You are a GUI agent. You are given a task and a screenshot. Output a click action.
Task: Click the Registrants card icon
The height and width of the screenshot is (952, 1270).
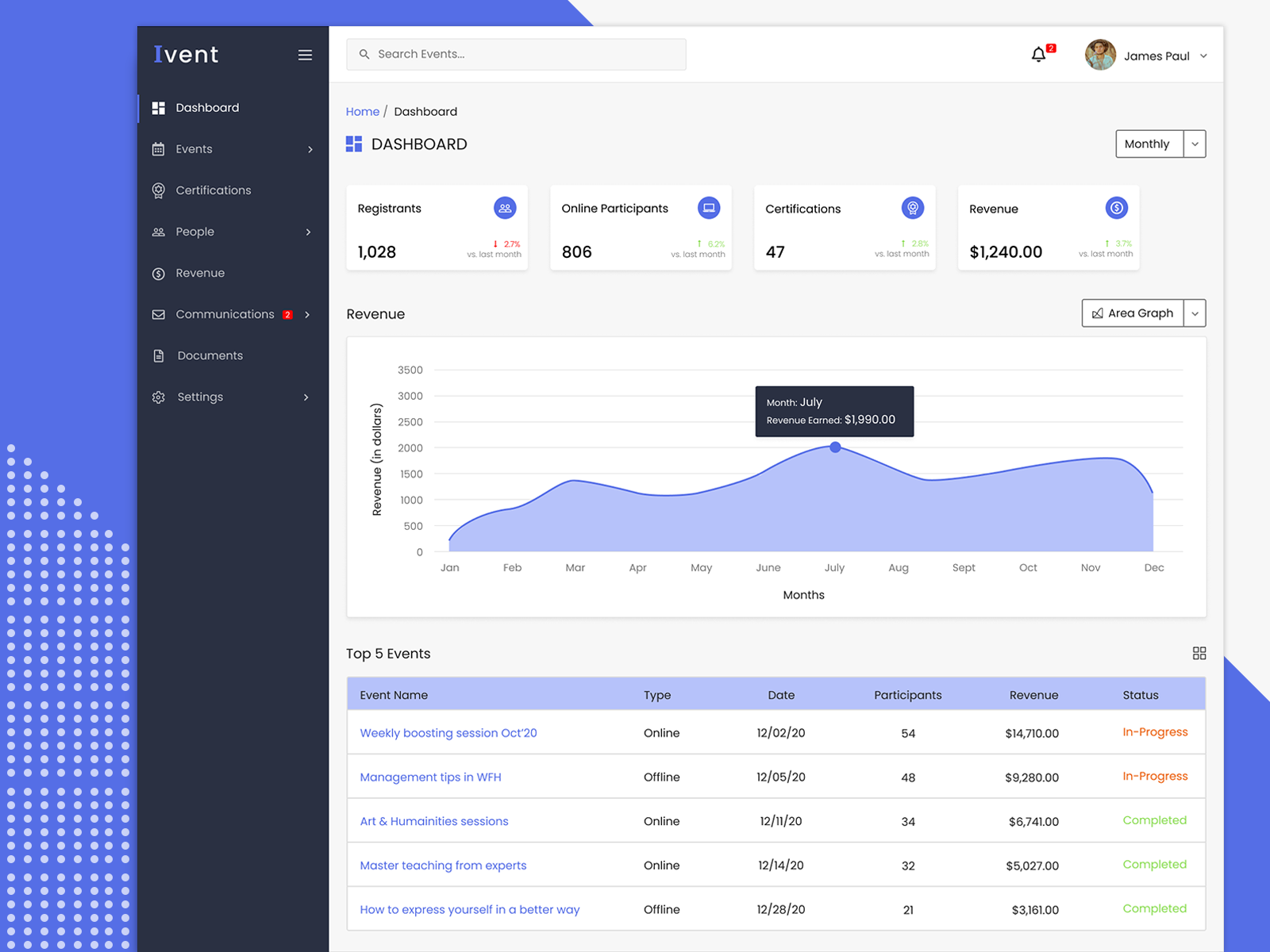[x=505, y=207]
